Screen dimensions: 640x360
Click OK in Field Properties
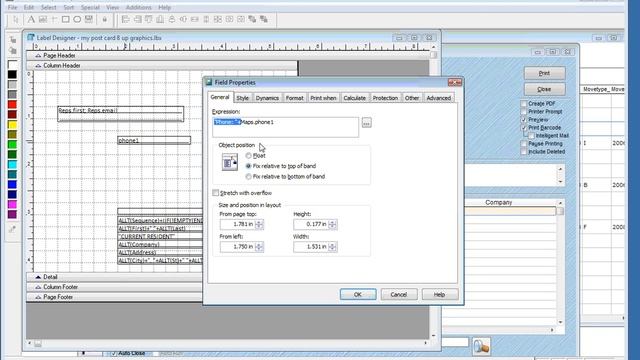358,294
